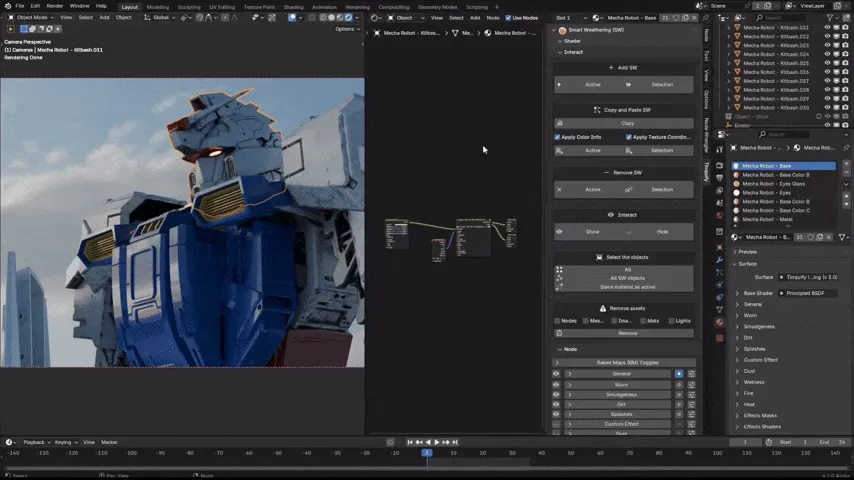Open the Object Data properties tab
Image resolution: width=854 pixels, height=480 pixels.
click(x=719, y=309)
